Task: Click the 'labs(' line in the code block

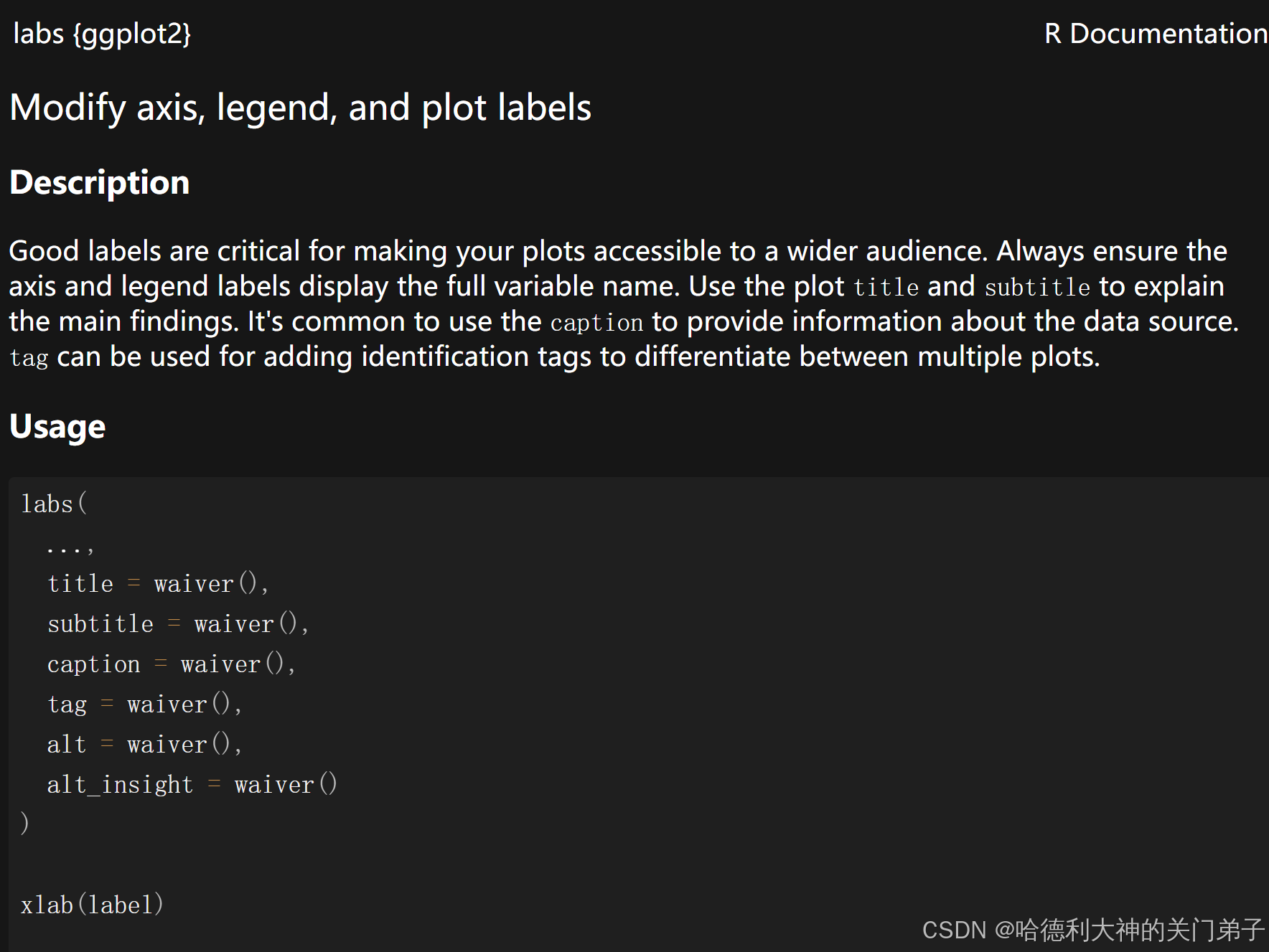Action: [55, 504]
